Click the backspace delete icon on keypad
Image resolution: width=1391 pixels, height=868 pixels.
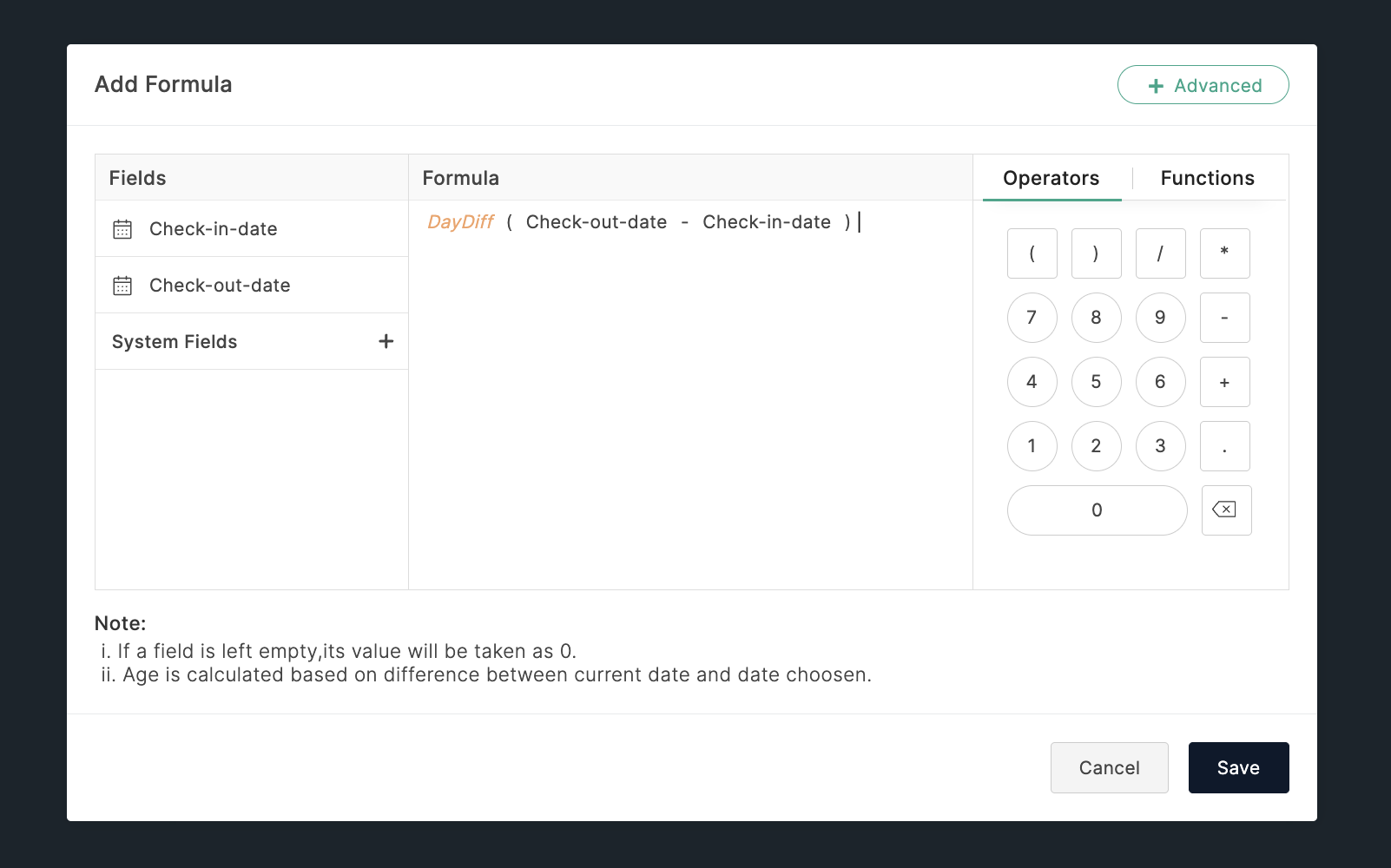pyautogui.click(x=1225, y=510)
